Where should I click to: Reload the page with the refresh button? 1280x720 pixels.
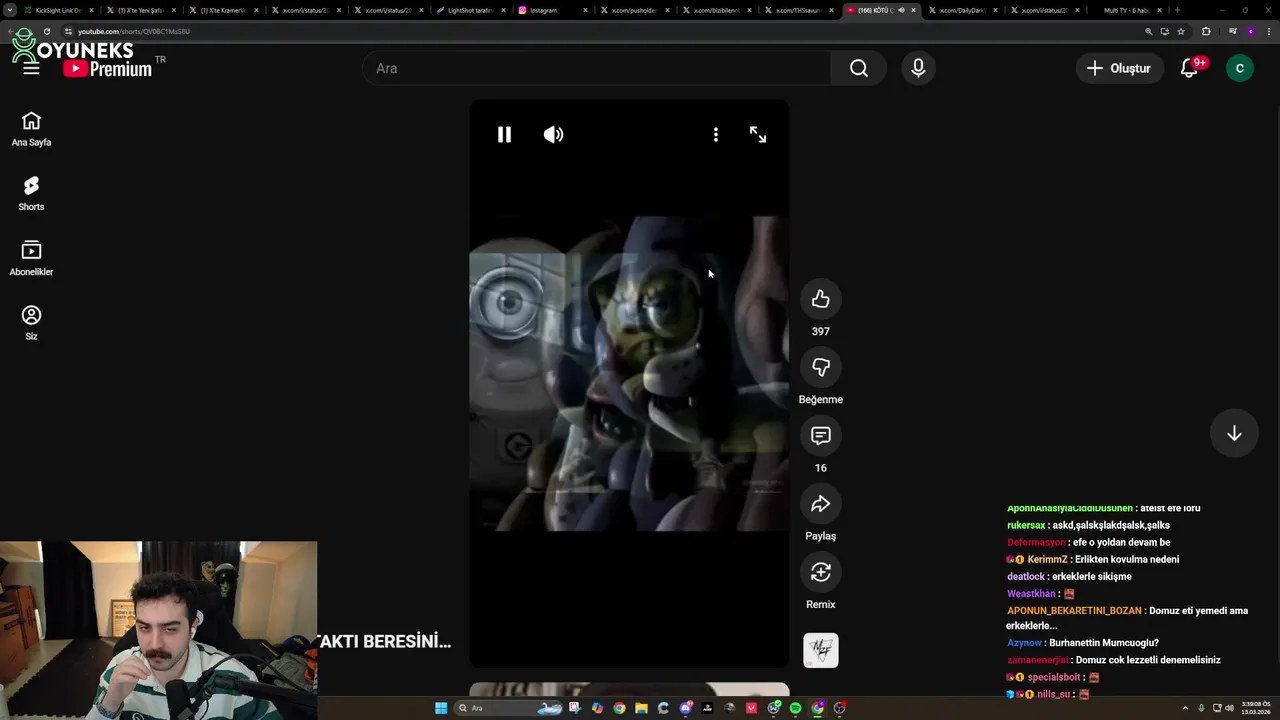[46, 31]
